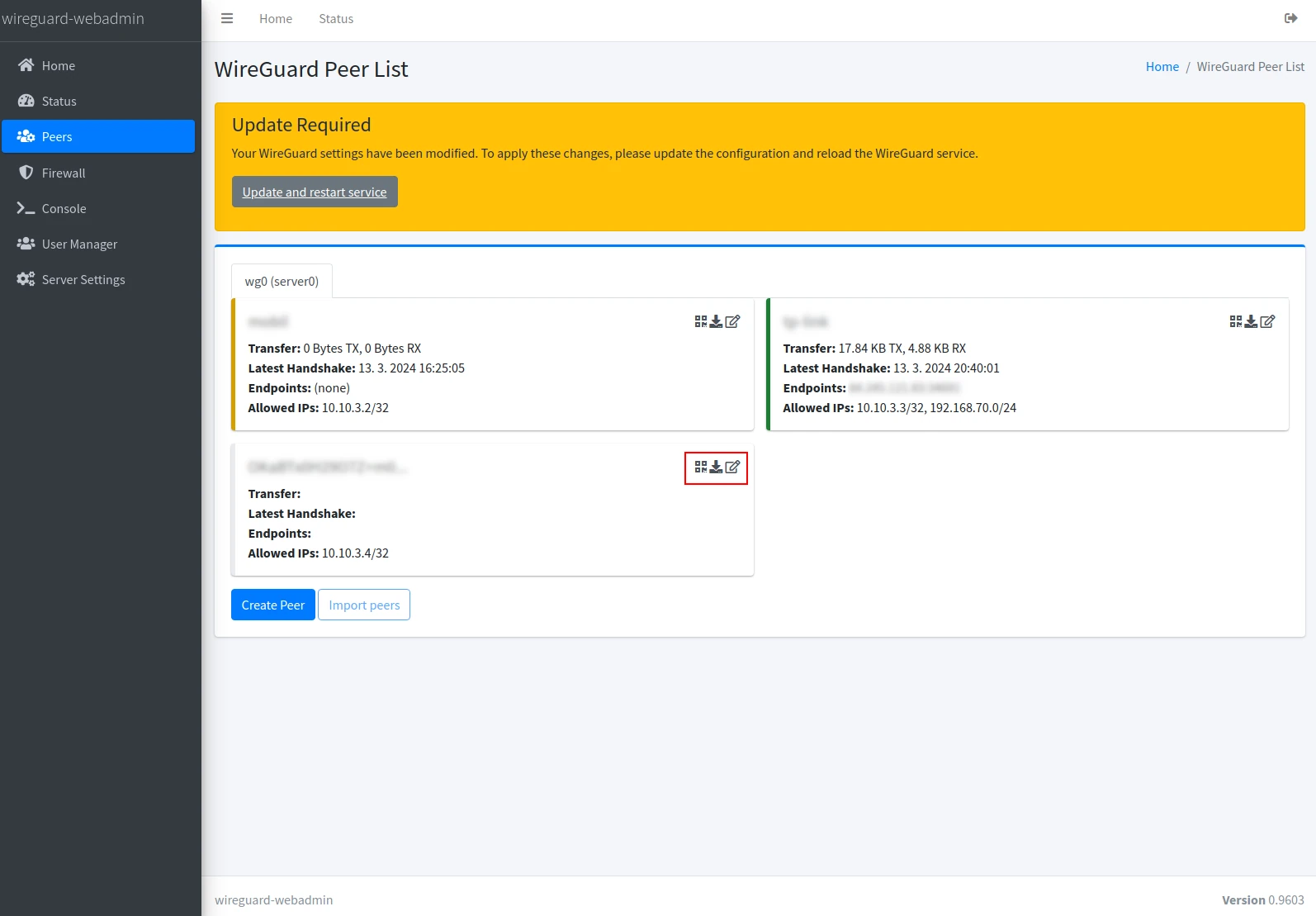Click the Version 0.9603 footer text
The height and width of the screenshot is (916, 1316).
(1263, 900)
